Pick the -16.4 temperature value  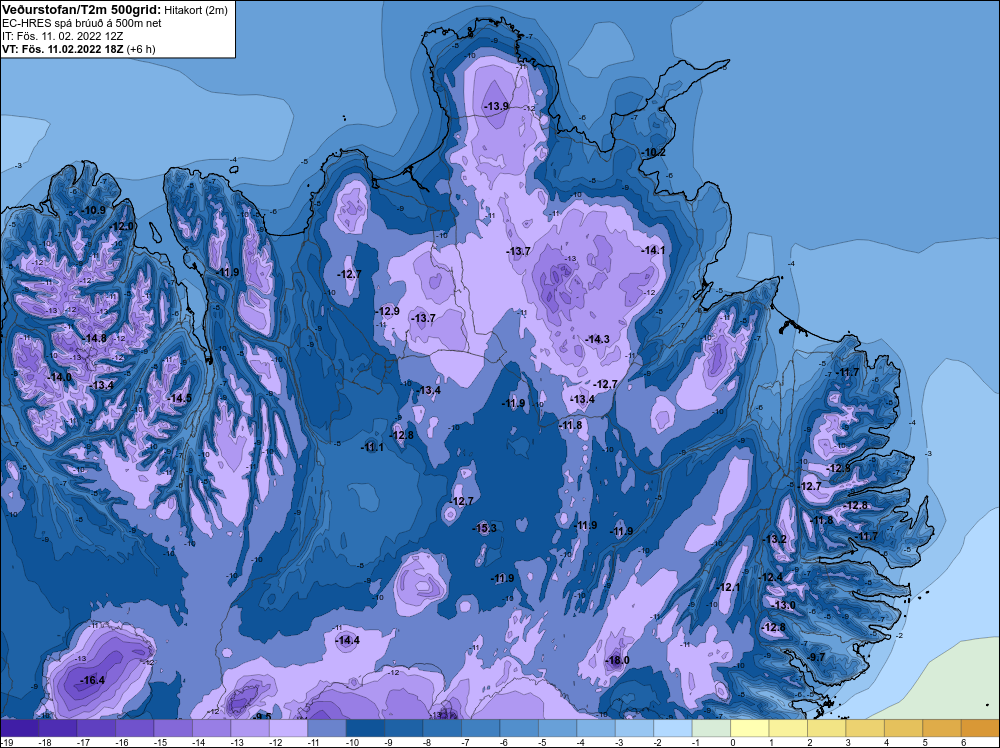[x=92, y=680]
